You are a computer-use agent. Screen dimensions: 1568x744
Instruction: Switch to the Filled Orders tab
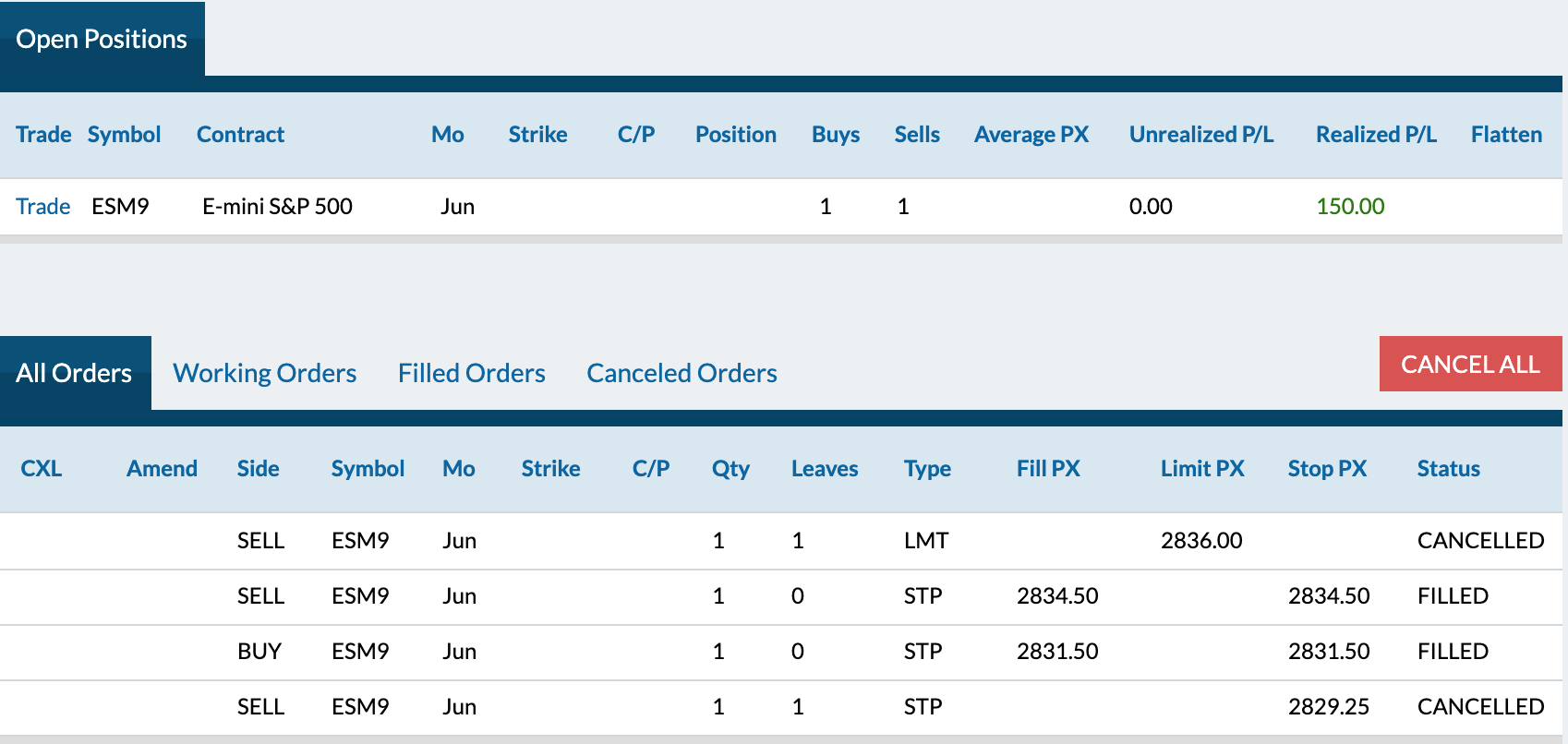(471, 373)
